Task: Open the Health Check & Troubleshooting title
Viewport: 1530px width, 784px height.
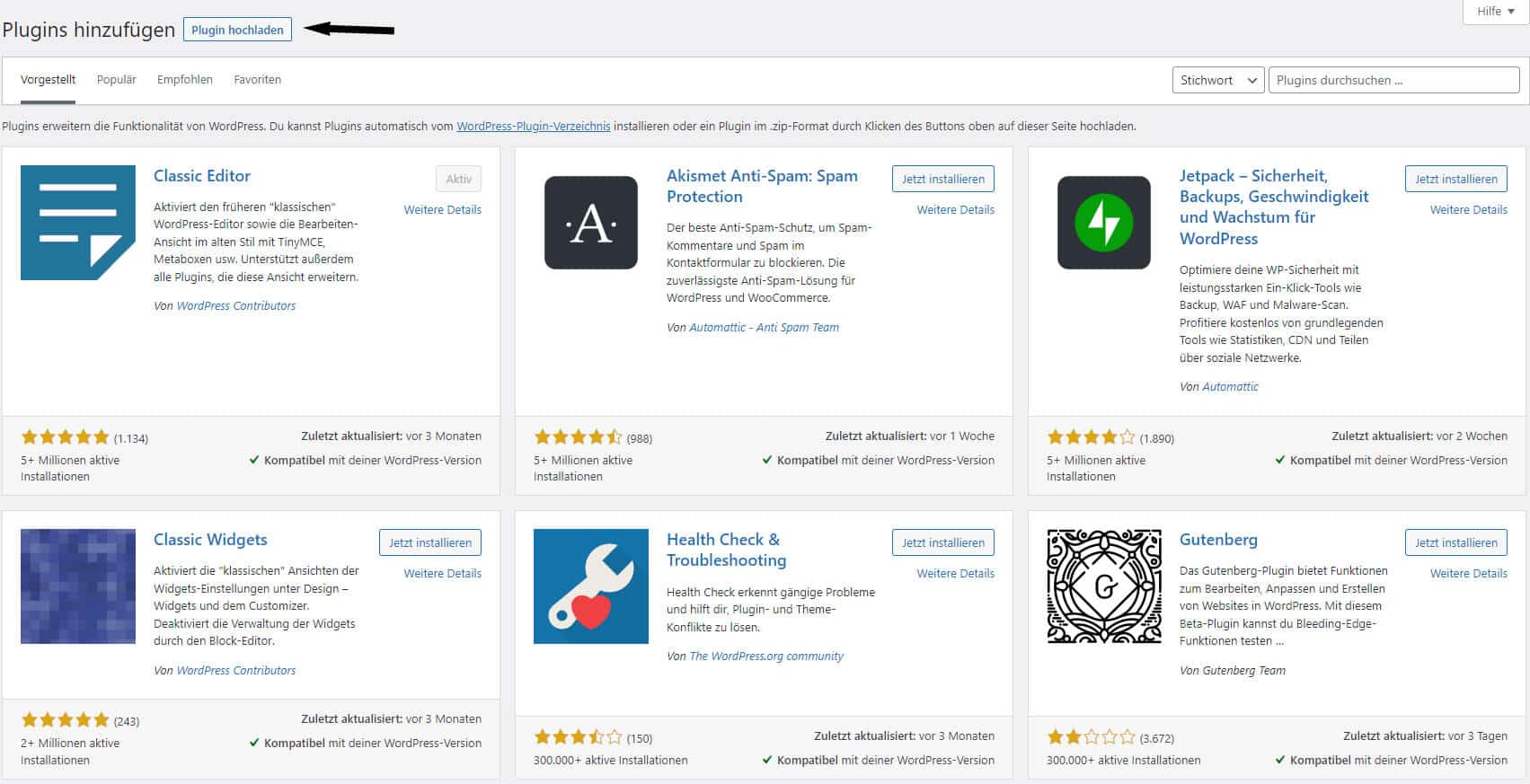Action: (x=726, y=550)
